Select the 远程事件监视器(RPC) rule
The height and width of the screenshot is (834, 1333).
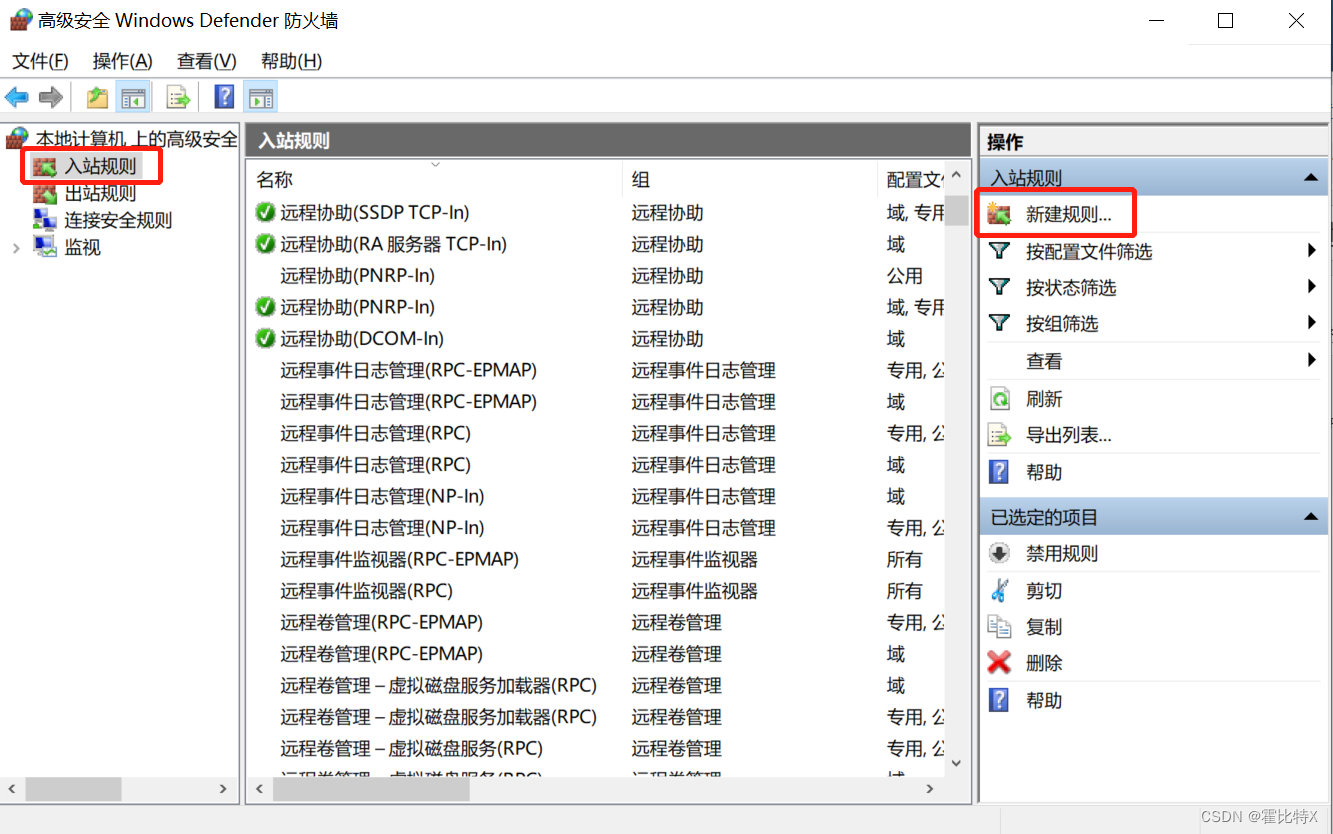[366, 591]
